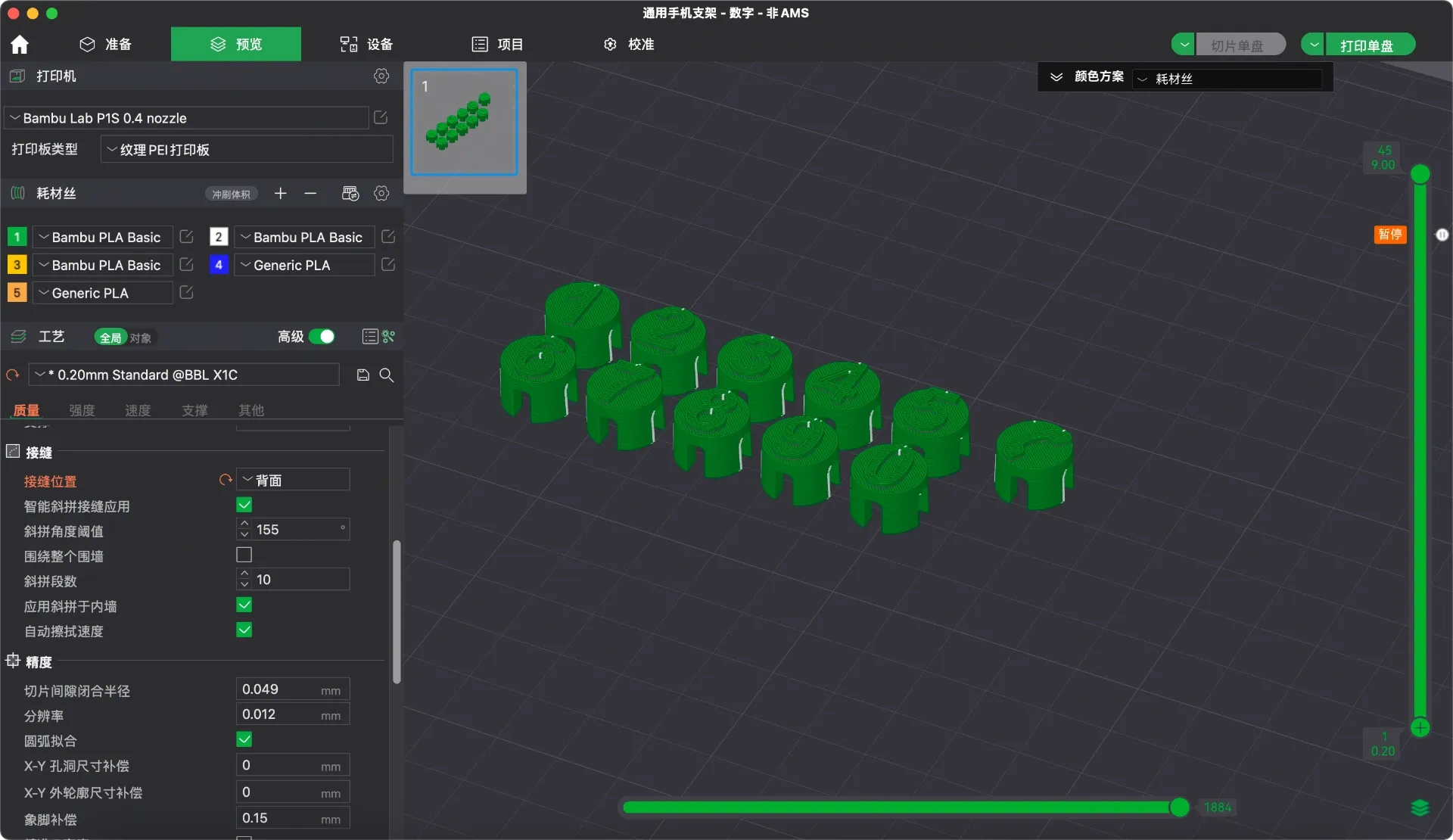
Task: Enable 围绕整个围墙 checkbox
Action: [x=244, y=555]
